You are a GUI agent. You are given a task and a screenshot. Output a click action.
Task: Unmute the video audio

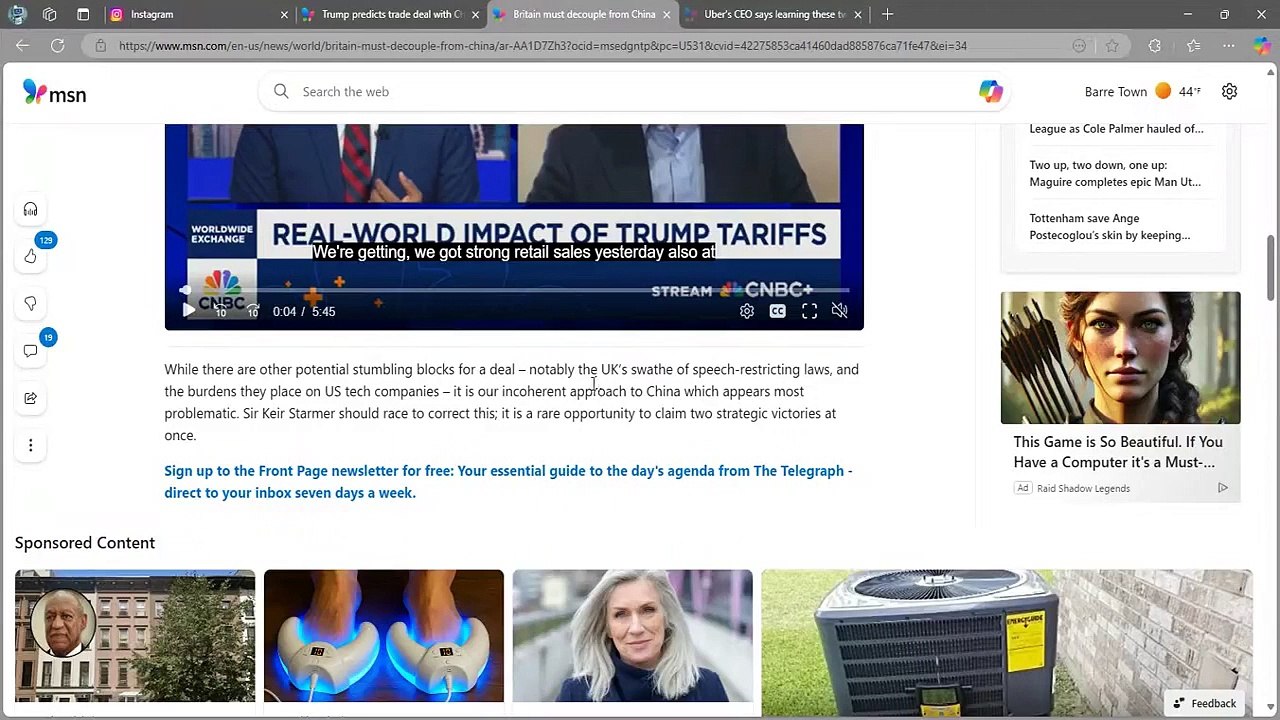click(839, 311)
